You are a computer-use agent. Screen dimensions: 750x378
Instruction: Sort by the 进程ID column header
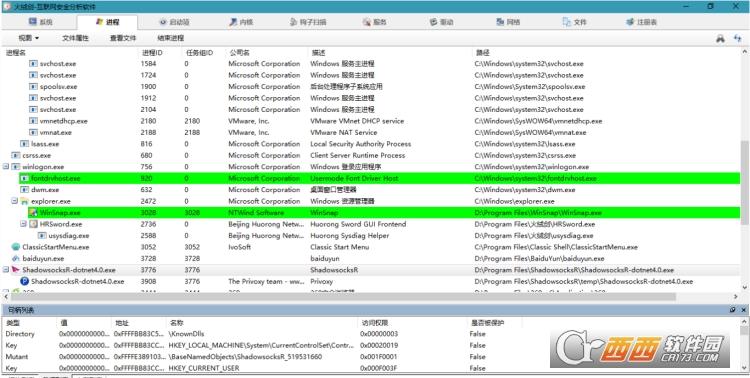pos(152,53)
